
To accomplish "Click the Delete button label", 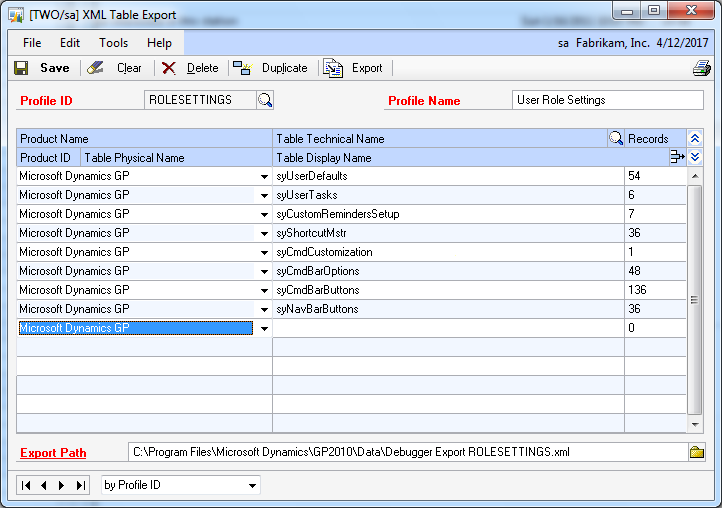I will (x=203, y=68).
